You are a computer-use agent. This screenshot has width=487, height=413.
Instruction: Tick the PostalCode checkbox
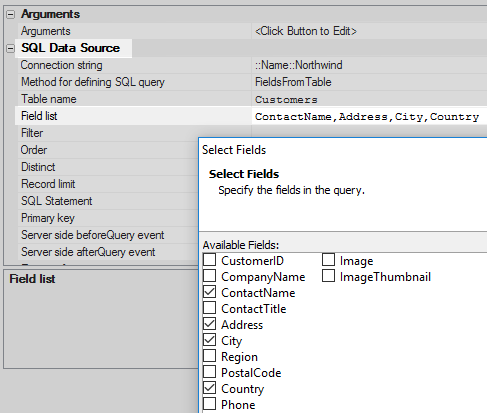tap(209, 372)
